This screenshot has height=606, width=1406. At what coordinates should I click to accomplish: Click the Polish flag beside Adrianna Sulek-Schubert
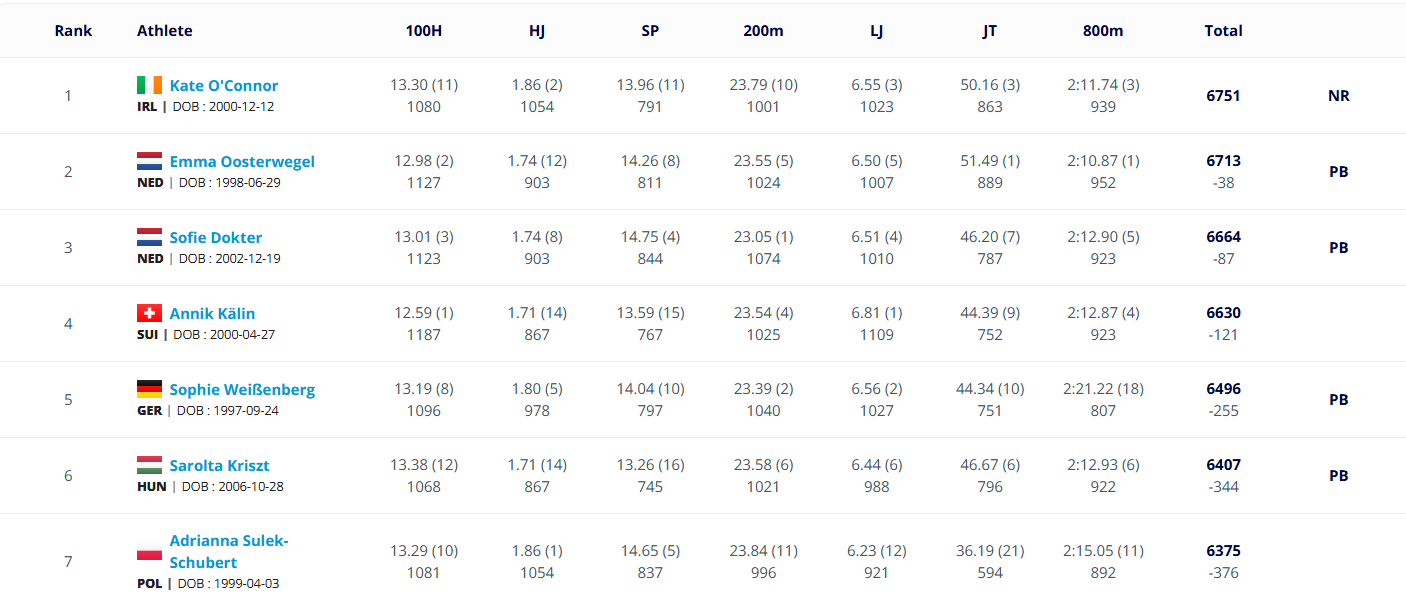tap(149, 552)
